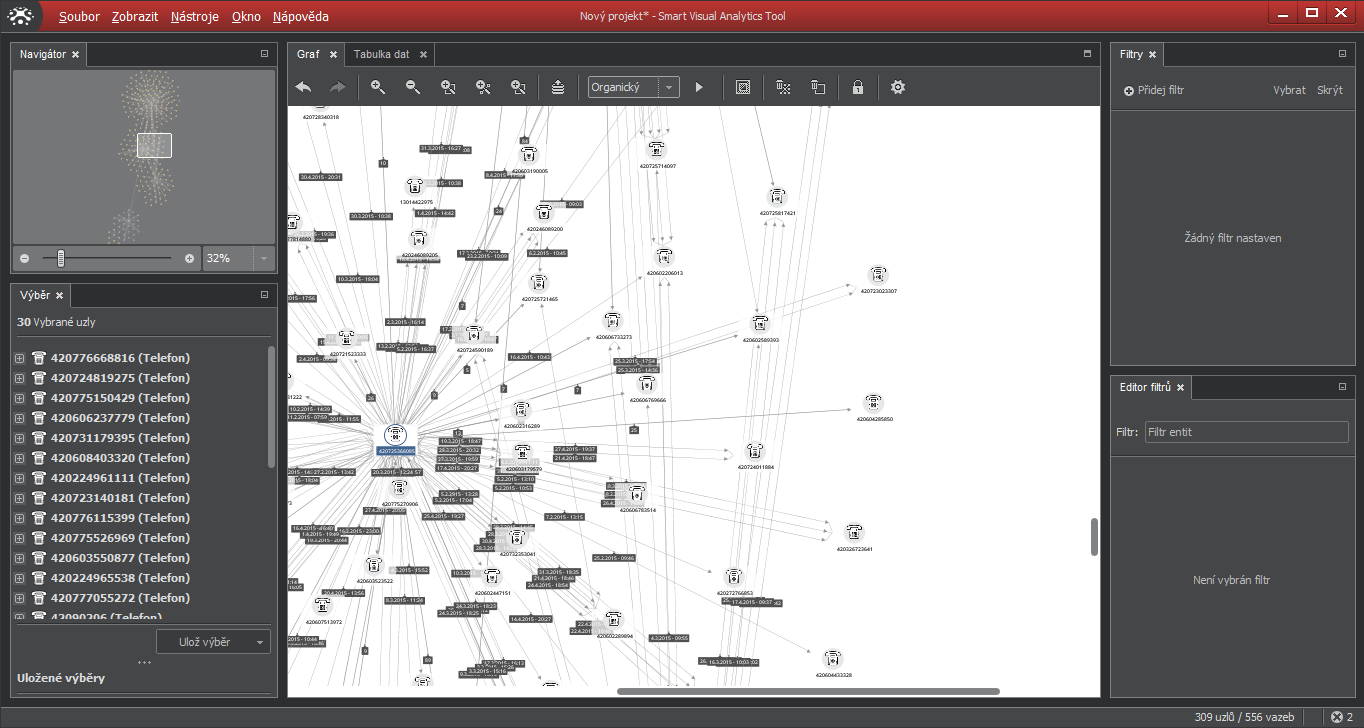Switch to the Tabulka dat tab
This screenshot has height=728, width=1364.
pos(381,54)
